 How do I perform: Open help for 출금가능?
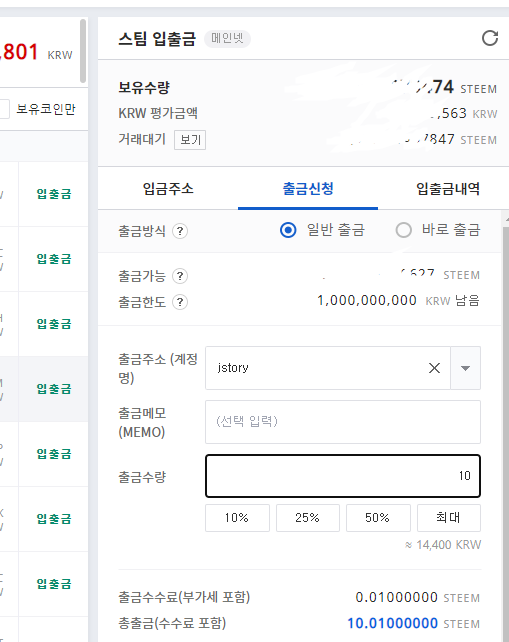point(180,276)
